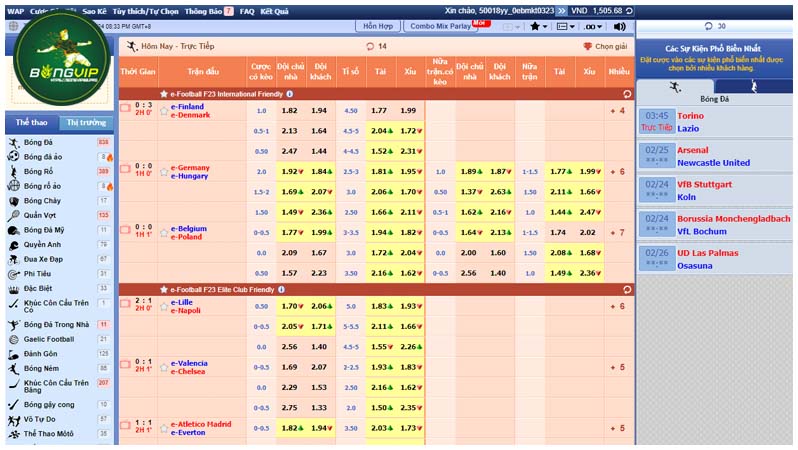The height and width of the screenshot is (450, 798).
Task: Click the Bóng Rổ basketball icon
Action: pyautogui.click(x=14, y=172)
